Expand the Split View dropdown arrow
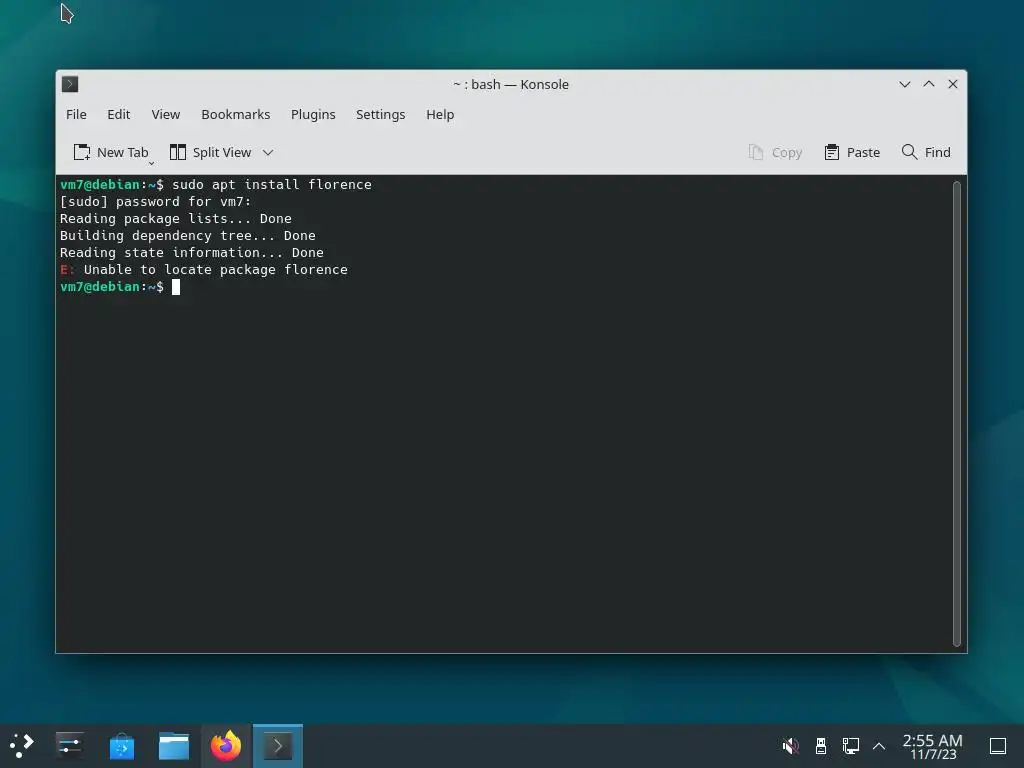The height and width of the screenshot is (768, 1024). 268,152
